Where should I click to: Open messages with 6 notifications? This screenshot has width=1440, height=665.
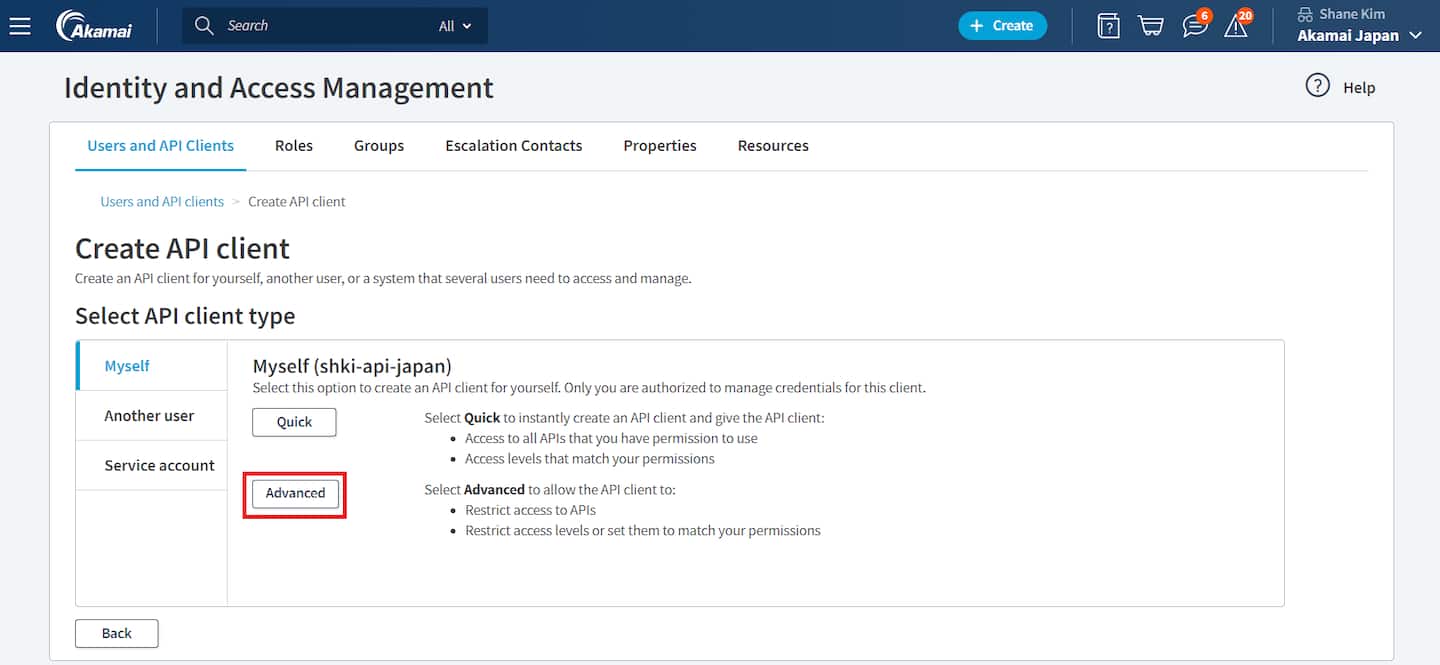pyautogui.click(x=1194, y=26)
